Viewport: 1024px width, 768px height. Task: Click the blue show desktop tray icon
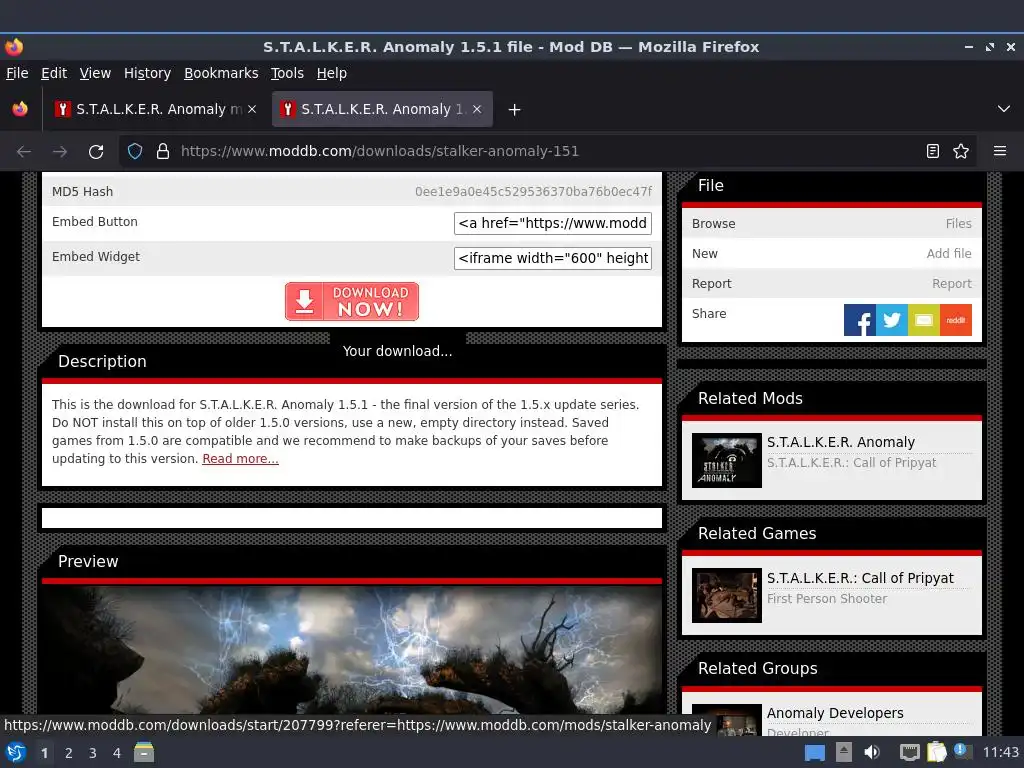(814, 753)
